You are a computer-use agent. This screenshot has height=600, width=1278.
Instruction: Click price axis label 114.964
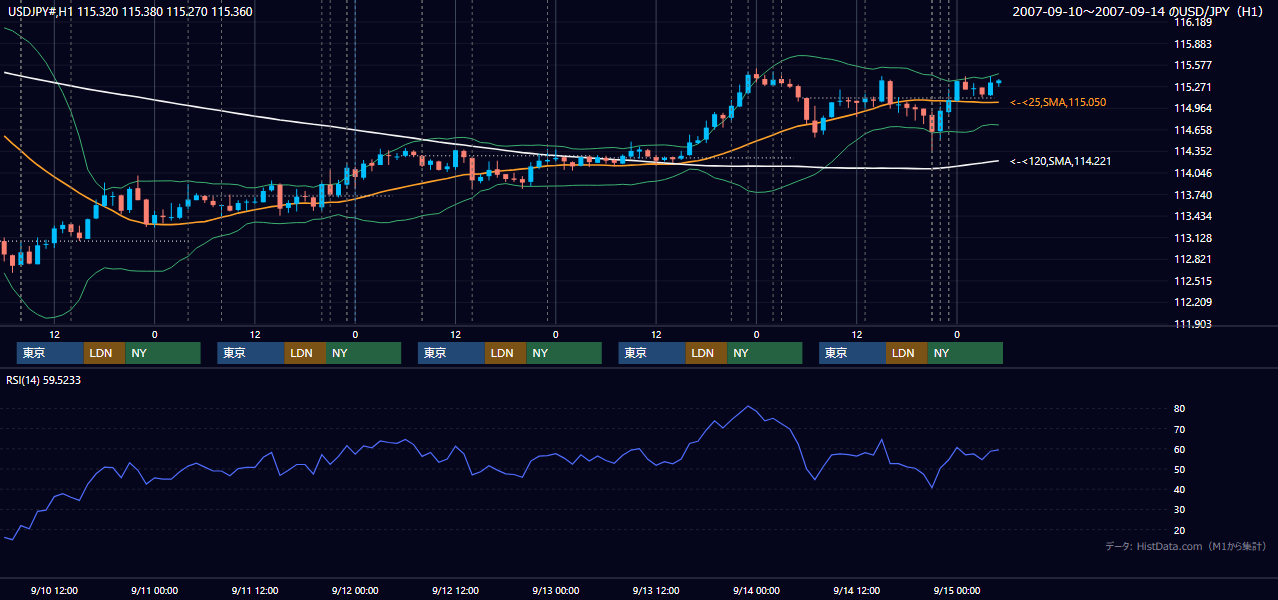(x=1193, y=108)
